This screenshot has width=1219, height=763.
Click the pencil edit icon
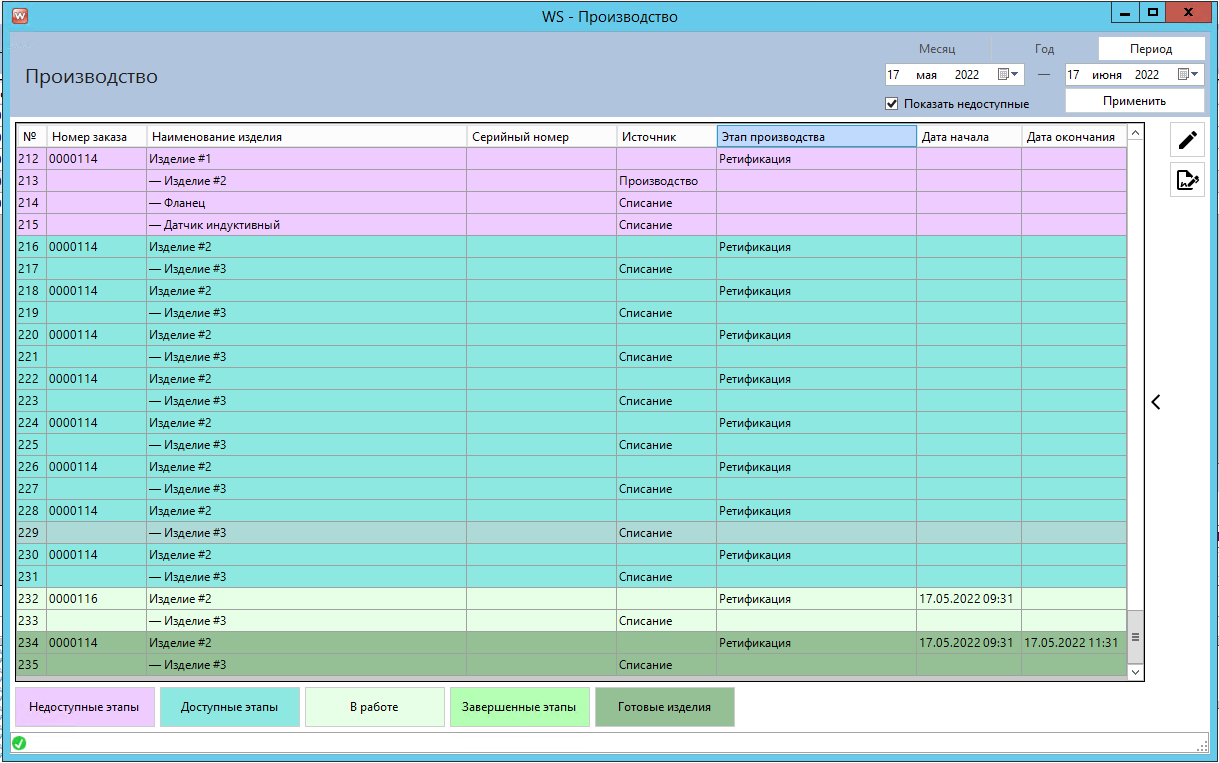(x=1187, y=140)
